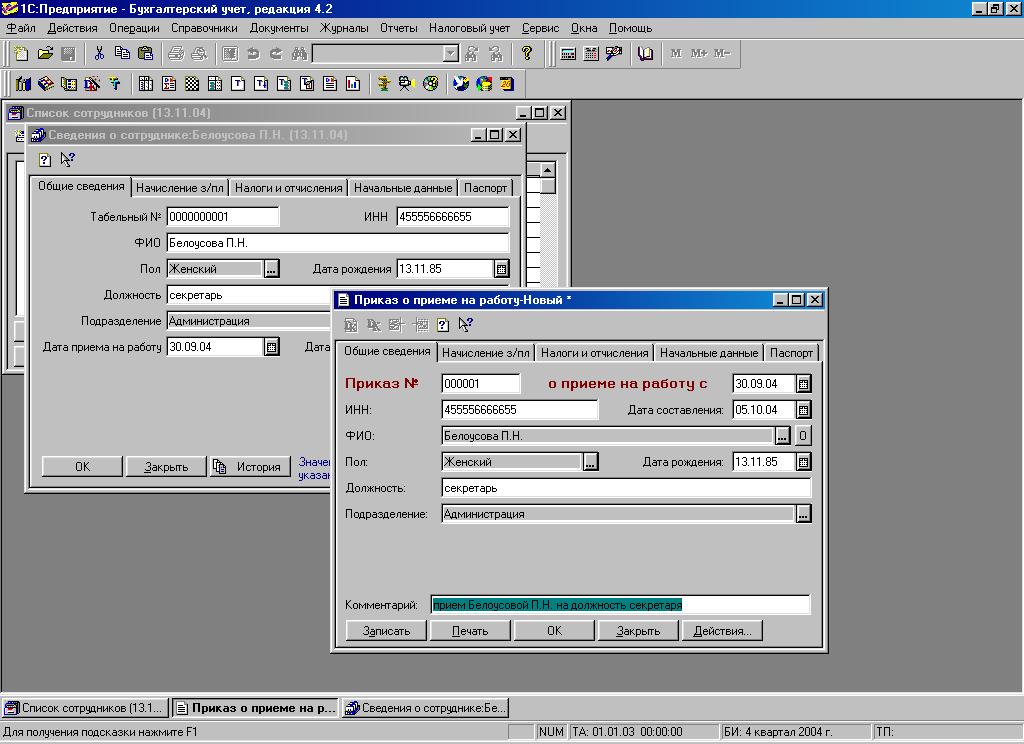Click История button in employee info window

[250, 467]
